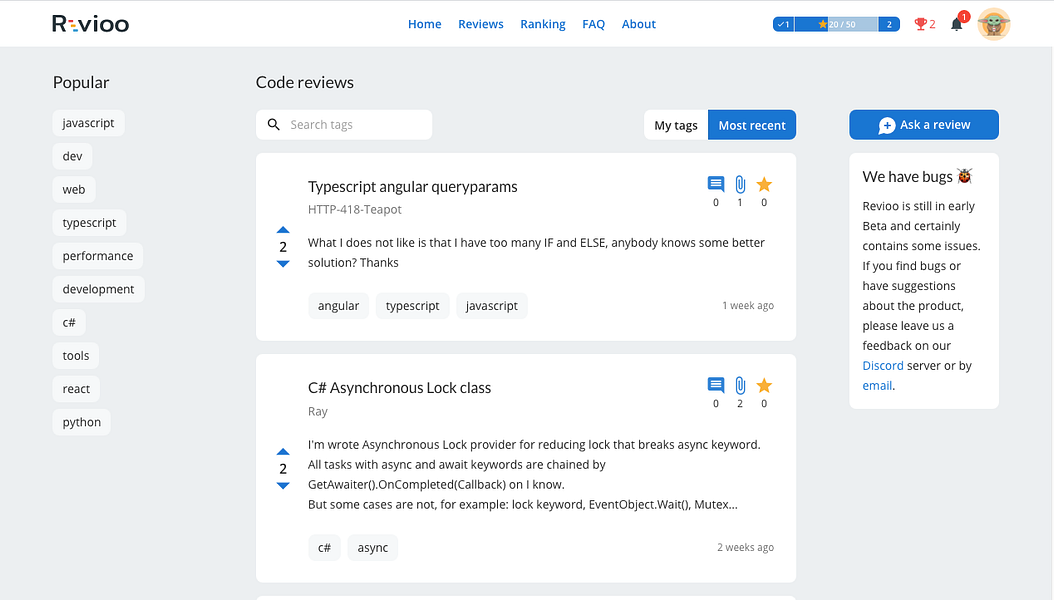Click star icon on Typescript angular queryparams
The width and height of the screenshot is (1054, 600).
[764, 185]
